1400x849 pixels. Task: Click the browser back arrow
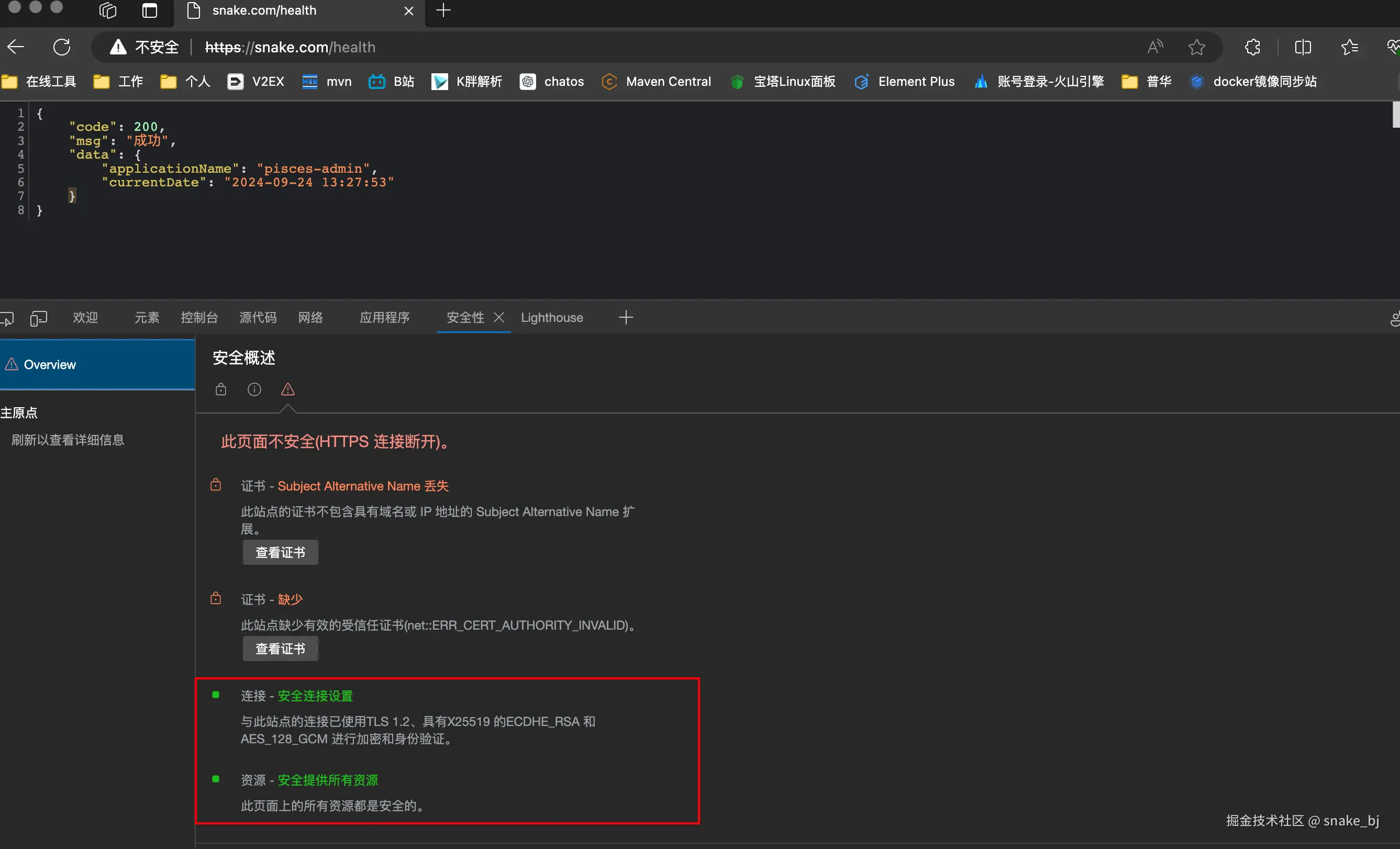(x=16, y=47)
